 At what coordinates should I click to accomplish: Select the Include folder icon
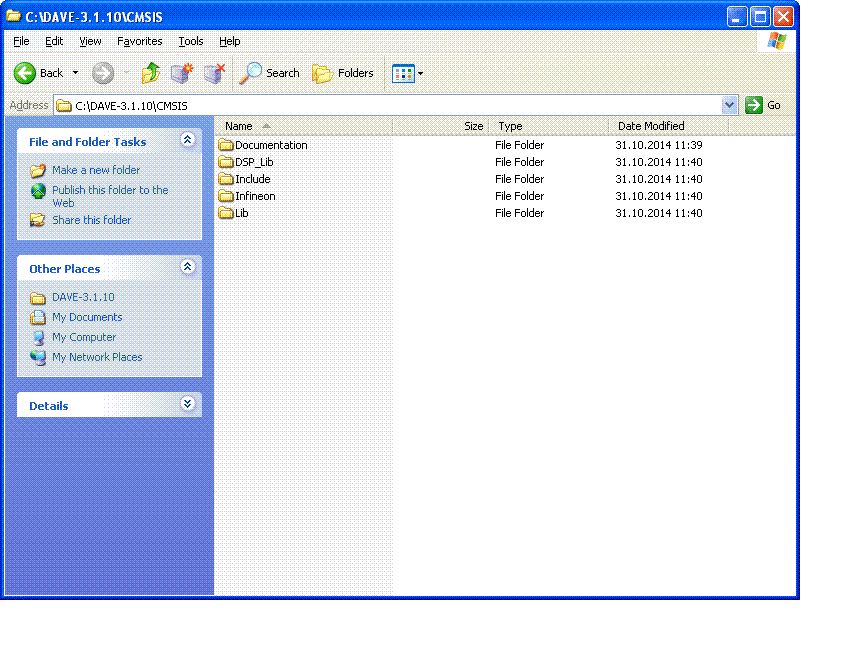(226, 179)
